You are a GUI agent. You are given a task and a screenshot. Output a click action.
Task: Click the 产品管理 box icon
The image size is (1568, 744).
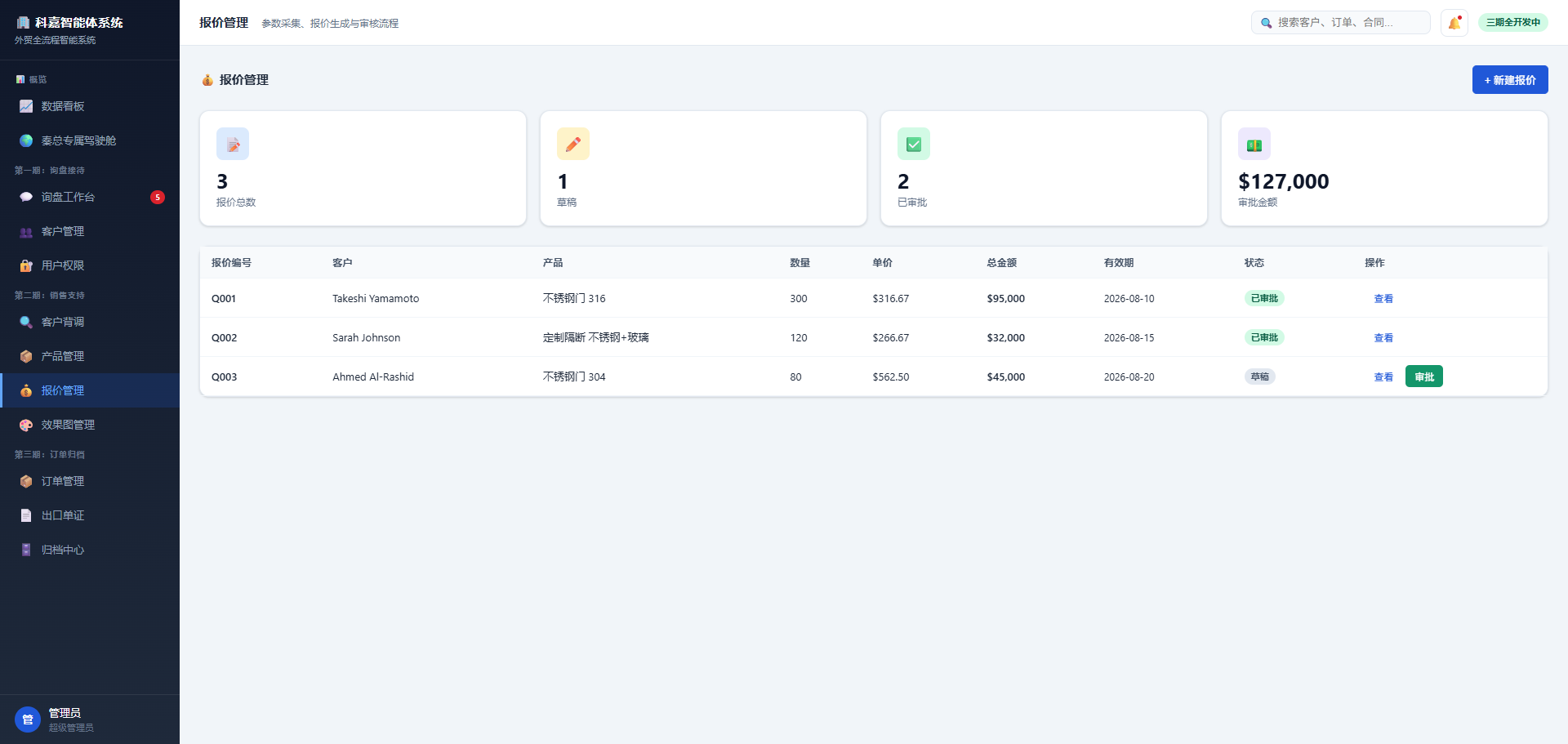pos(26,356)
